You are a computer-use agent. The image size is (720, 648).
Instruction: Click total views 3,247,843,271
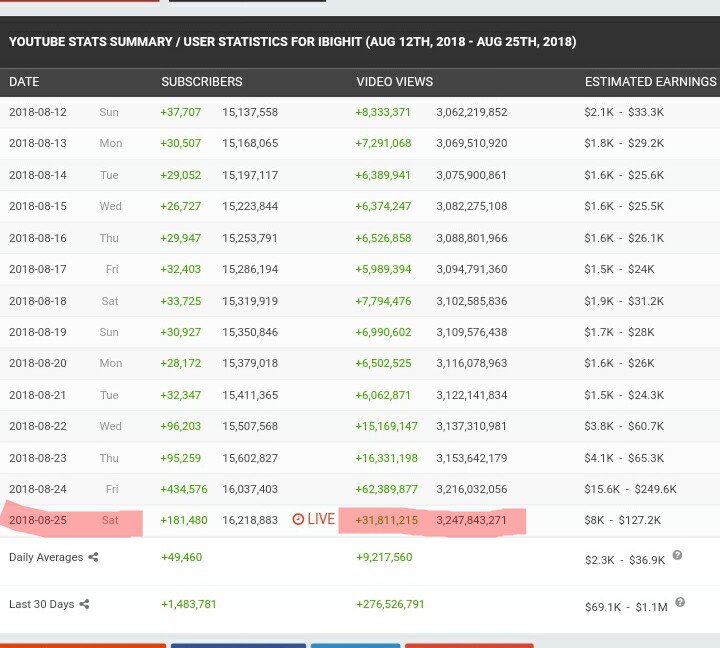pos(472,520)
